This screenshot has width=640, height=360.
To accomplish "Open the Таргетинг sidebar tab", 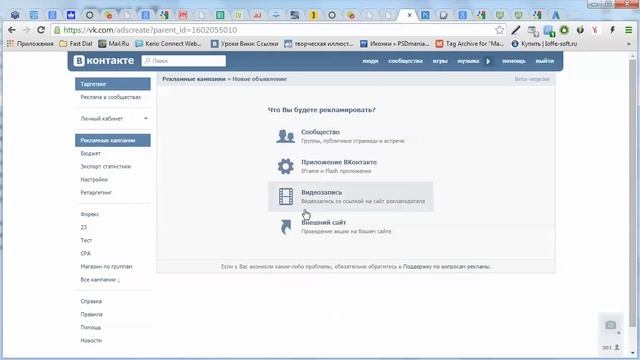I will (113, 84).
